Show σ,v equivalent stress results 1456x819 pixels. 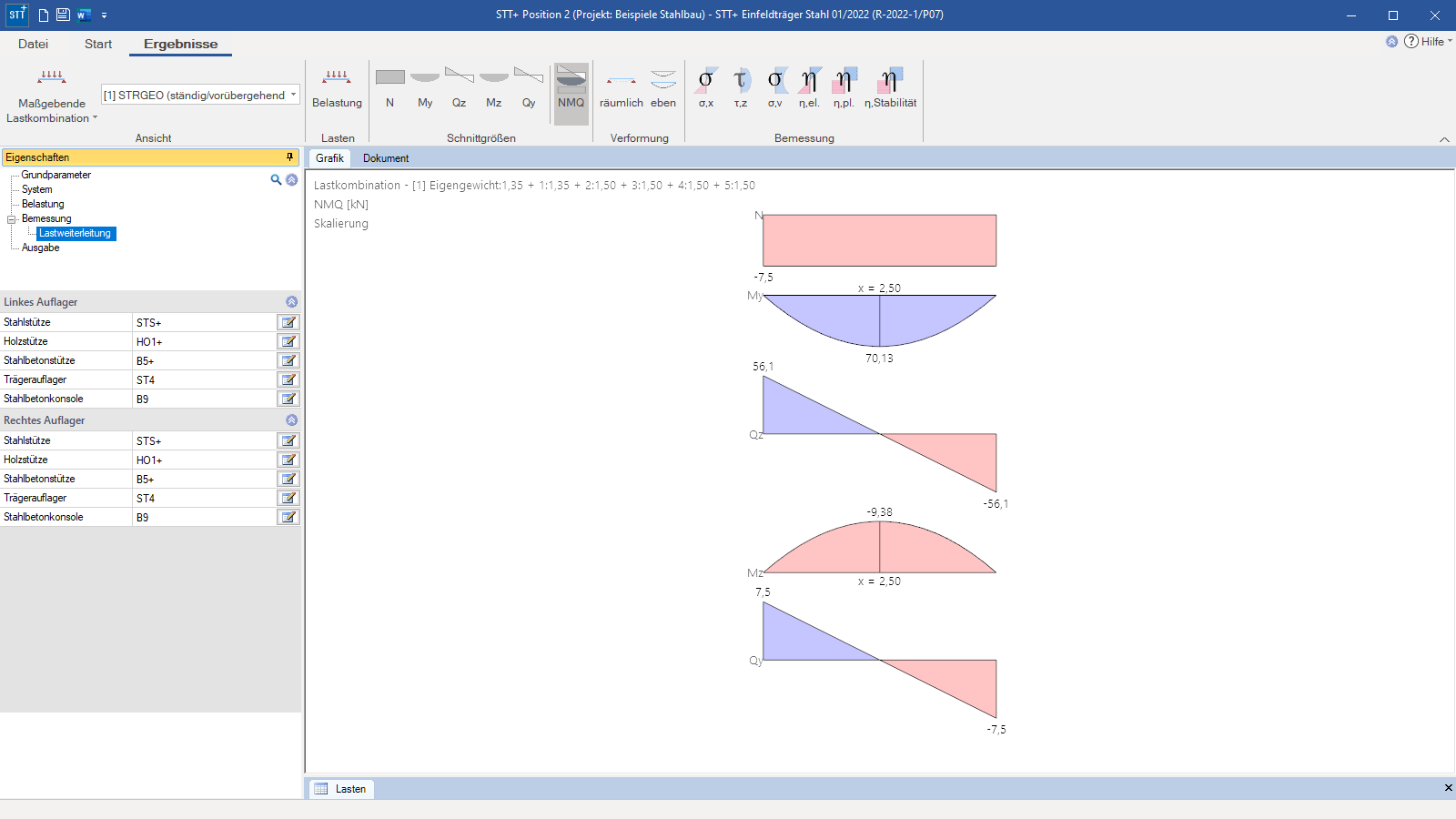pyautogui.click(x=775, y=88)
